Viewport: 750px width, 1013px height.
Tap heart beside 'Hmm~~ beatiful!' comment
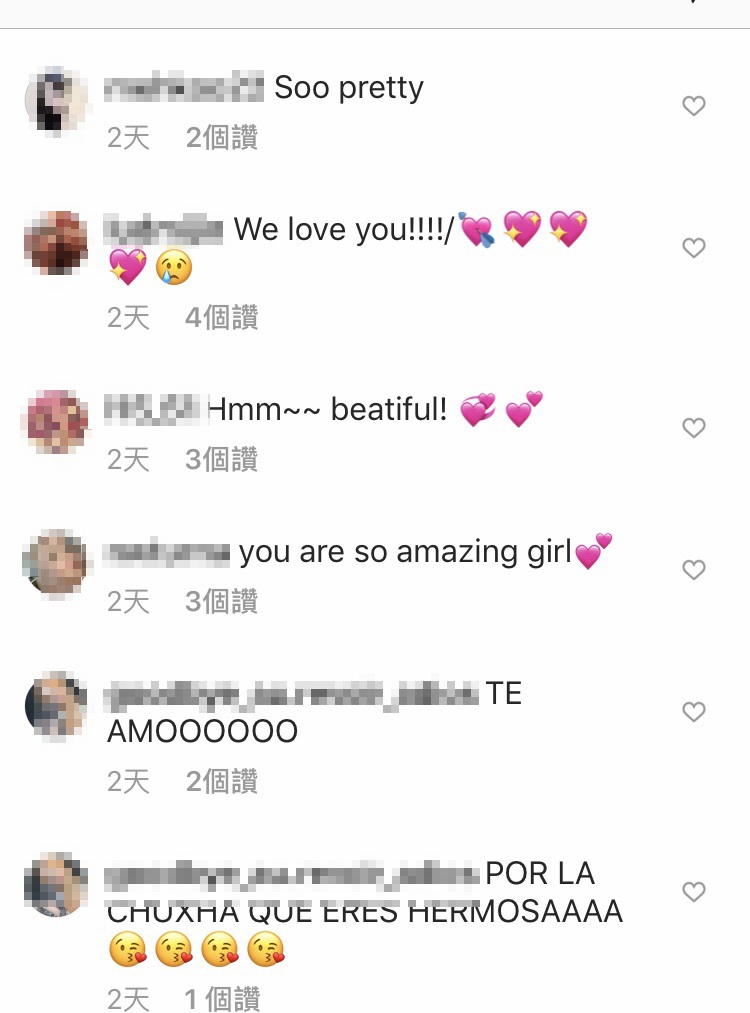tap(694, 428)
